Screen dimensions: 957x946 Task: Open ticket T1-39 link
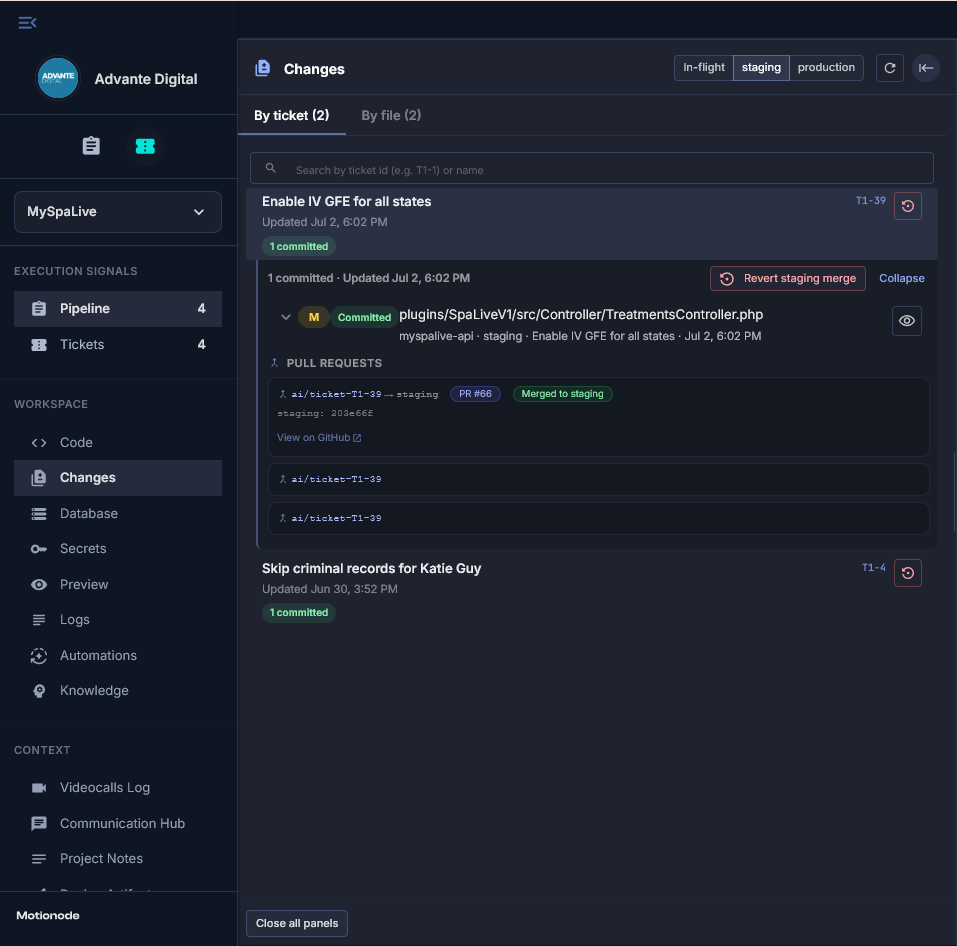(871, 201)
